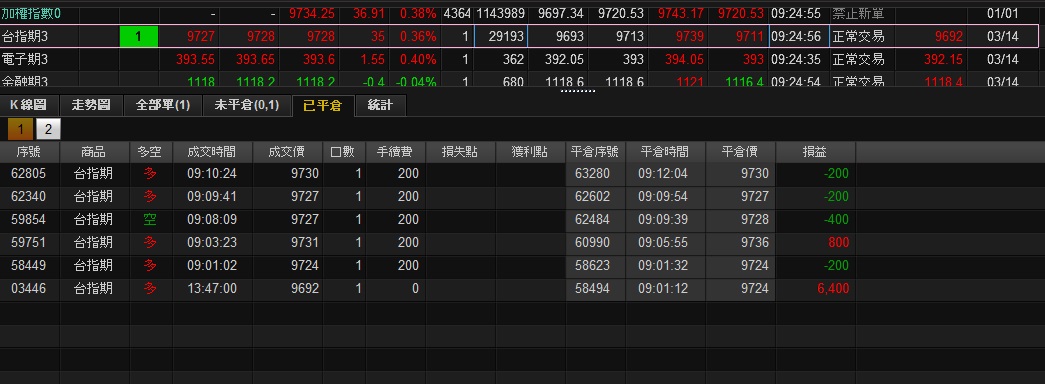Select trade row 62805
Screen dimensions: 1045x384
click(x=522, y=174)
